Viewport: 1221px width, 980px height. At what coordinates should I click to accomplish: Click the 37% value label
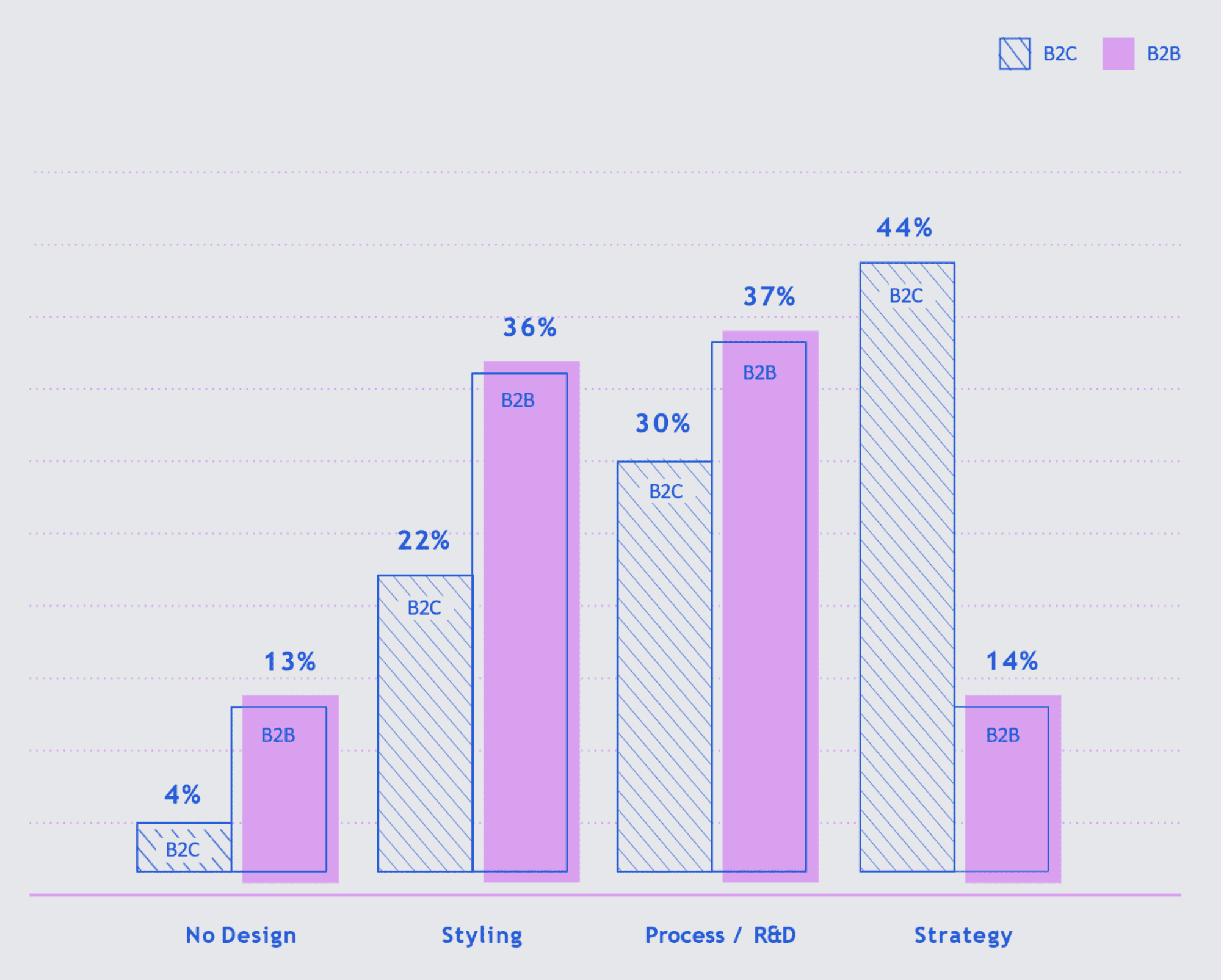[x=769, y=297]
